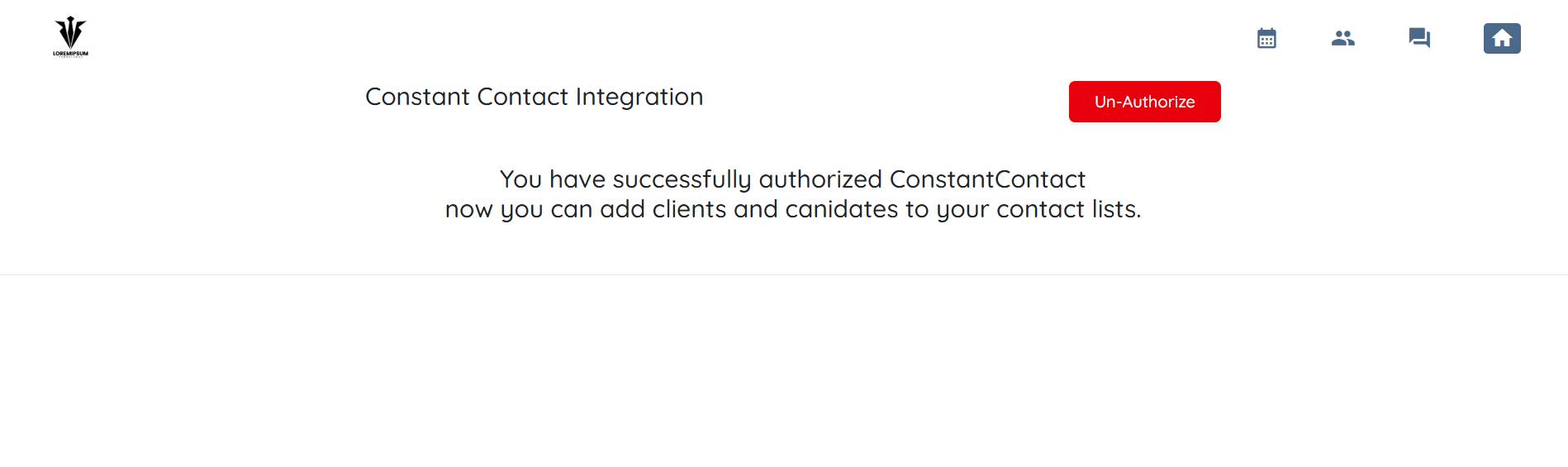Click the word 'Integration' in the title
Screen dimensions: 1568x467
639,97
